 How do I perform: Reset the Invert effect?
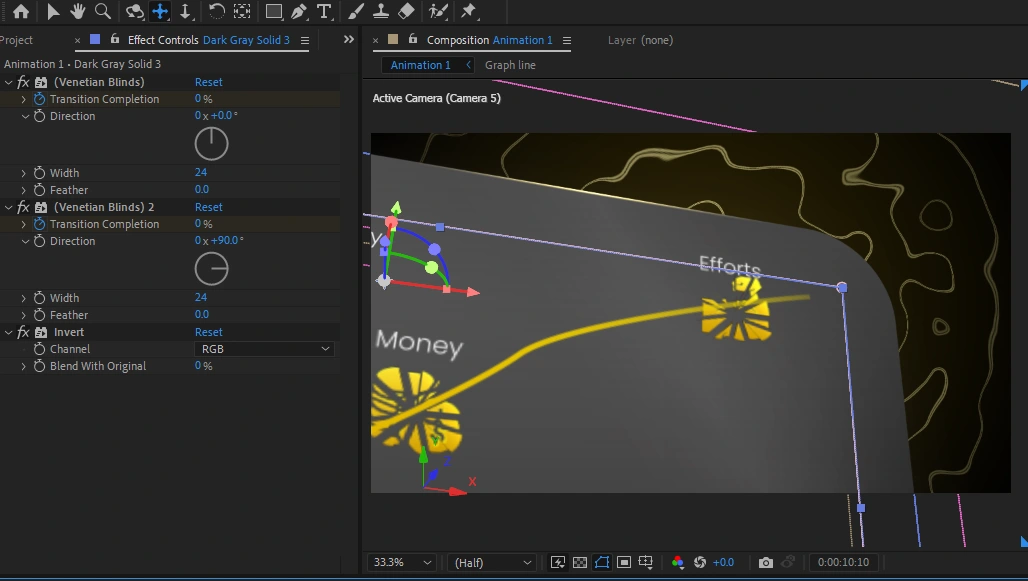pos(208,332)
